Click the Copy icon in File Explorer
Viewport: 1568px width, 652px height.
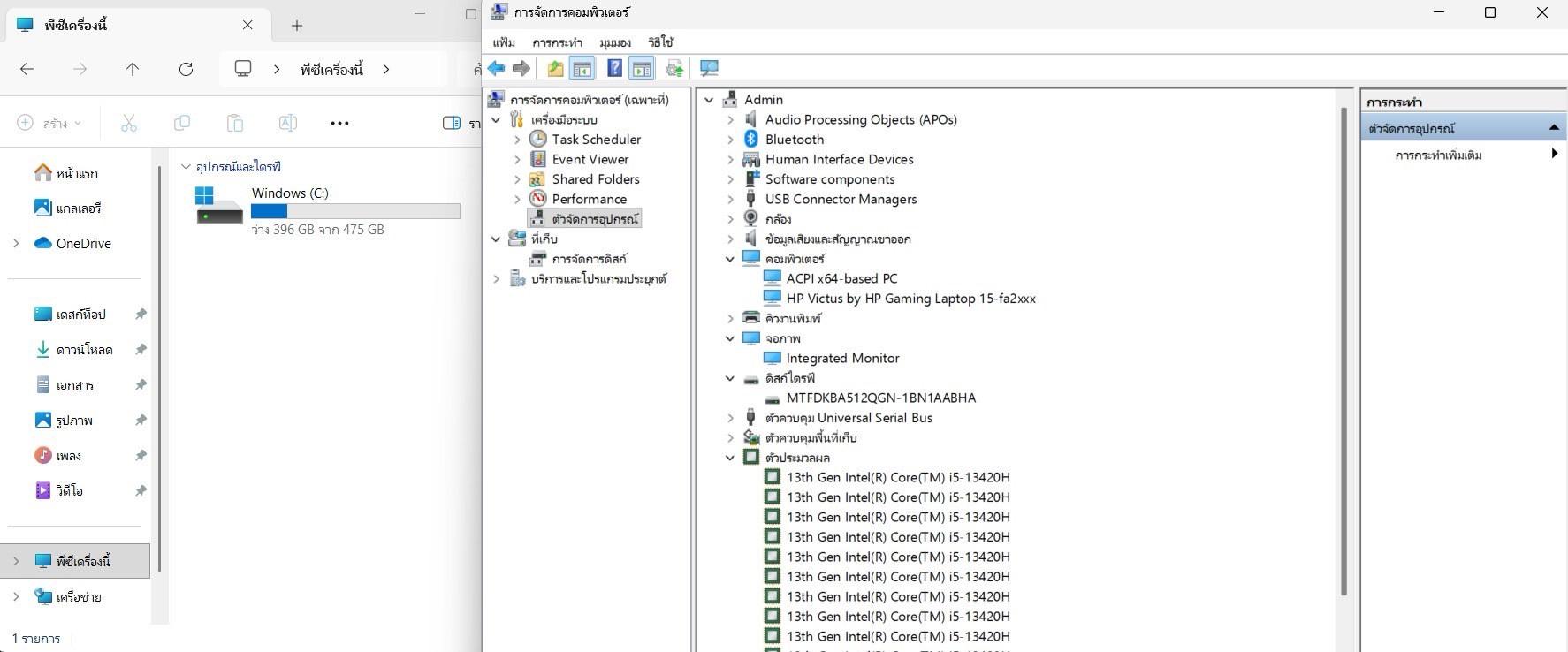point(182,123)
